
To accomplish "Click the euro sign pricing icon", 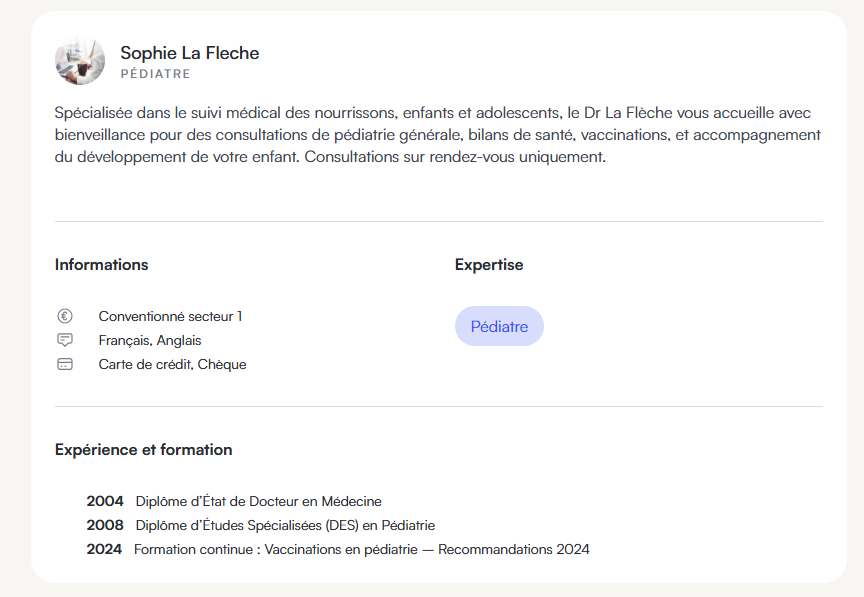I will point(65,316).
